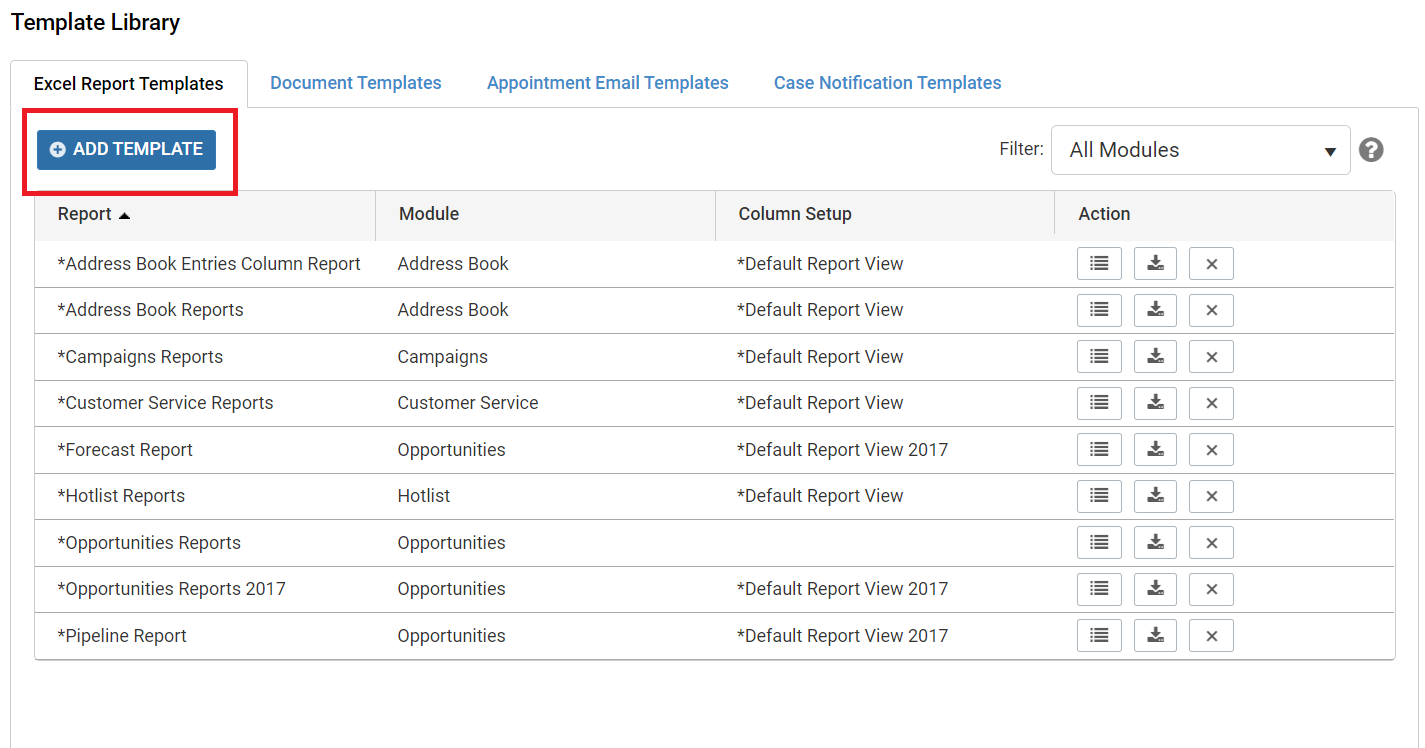The image size is (1425, 748).
Task: Open the Appointment Email Templates tab
Action: click(x=608, y=83)
